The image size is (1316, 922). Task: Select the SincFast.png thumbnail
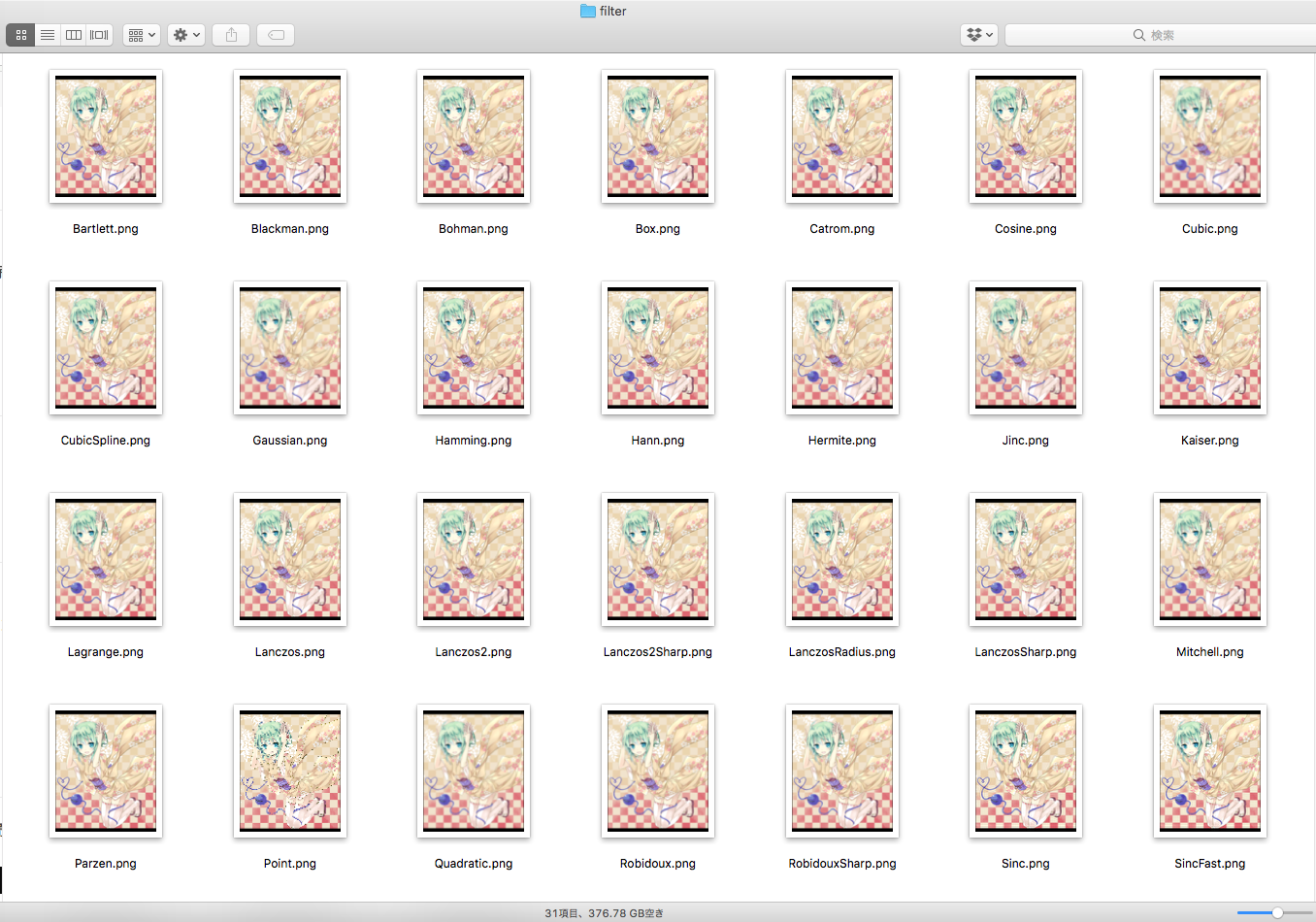tap(1210, 771)
